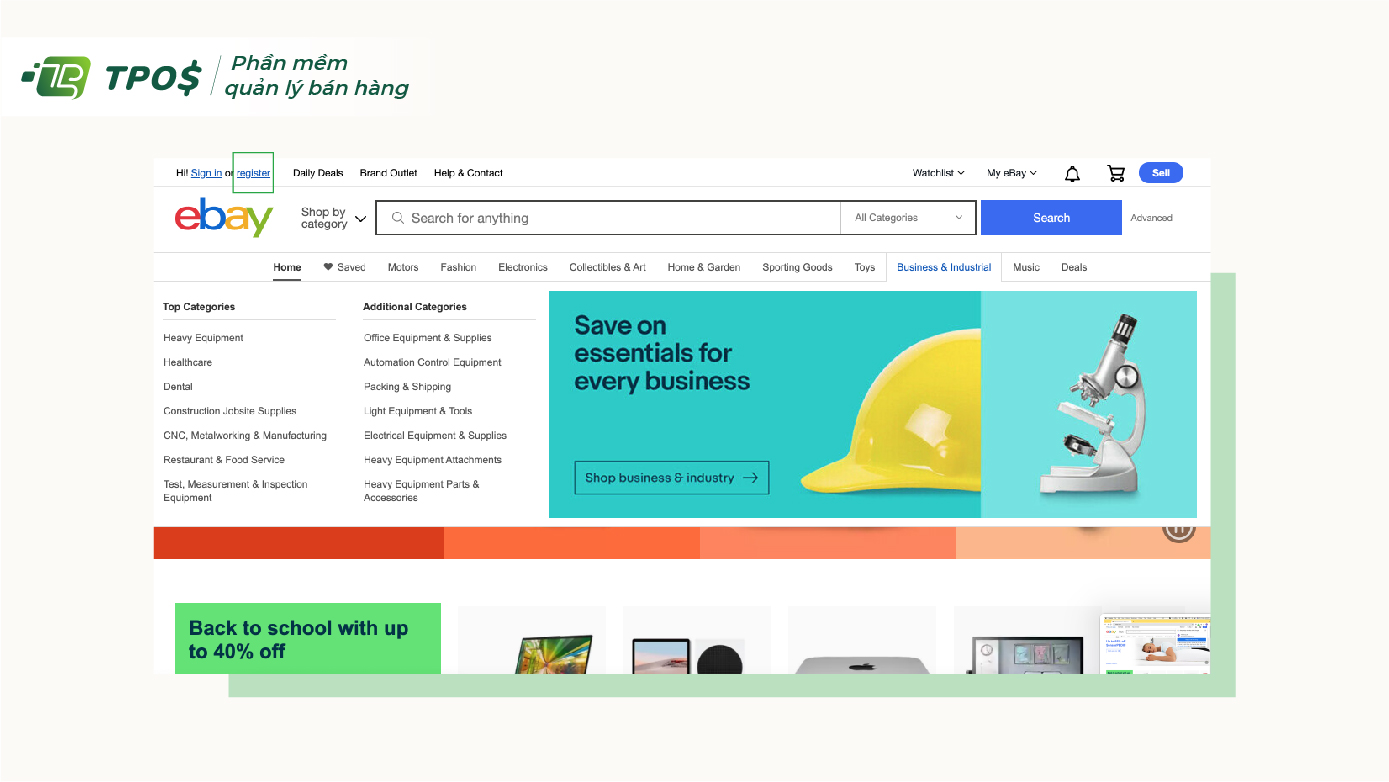Click the Additional Categories heading
Image resolution: width=1389 pixels, height=782 pixels.
coord(415,307)
